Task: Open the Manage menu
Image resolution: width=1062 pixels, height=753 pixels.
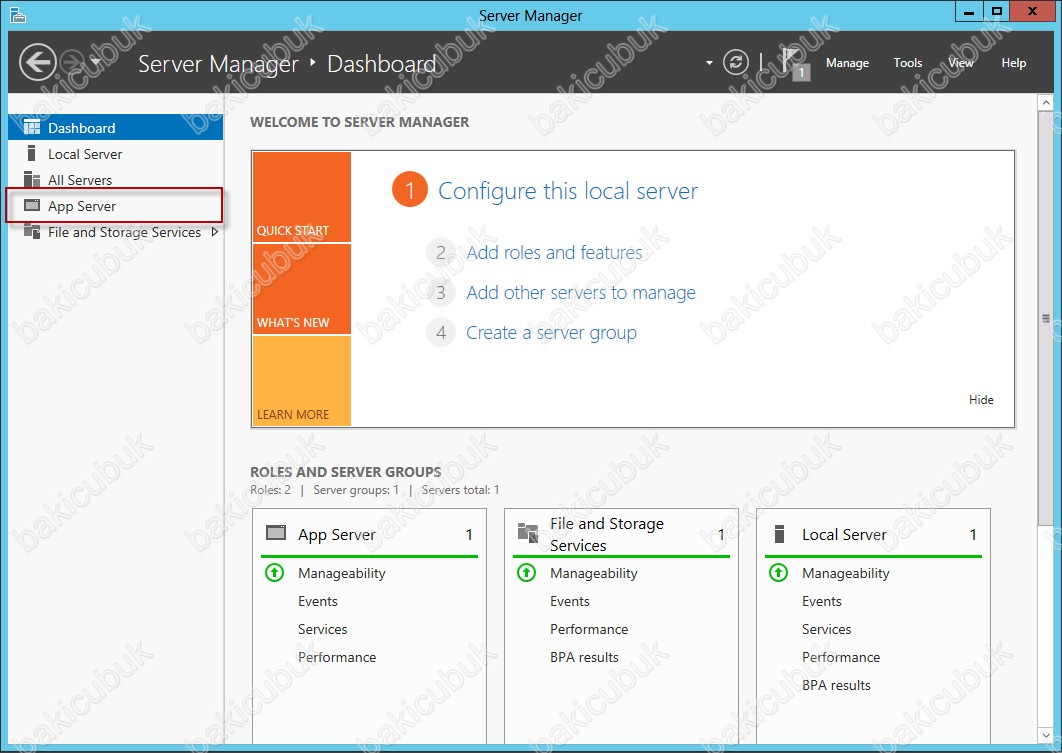Action: point(847,63)
